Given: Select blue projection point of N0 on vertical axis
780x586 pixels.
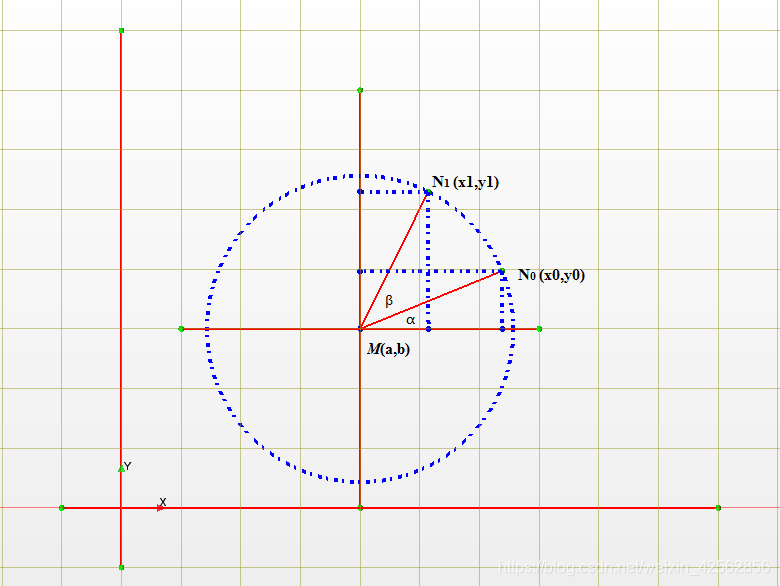Looking at the screenshot, I should (x=360, y=272).
